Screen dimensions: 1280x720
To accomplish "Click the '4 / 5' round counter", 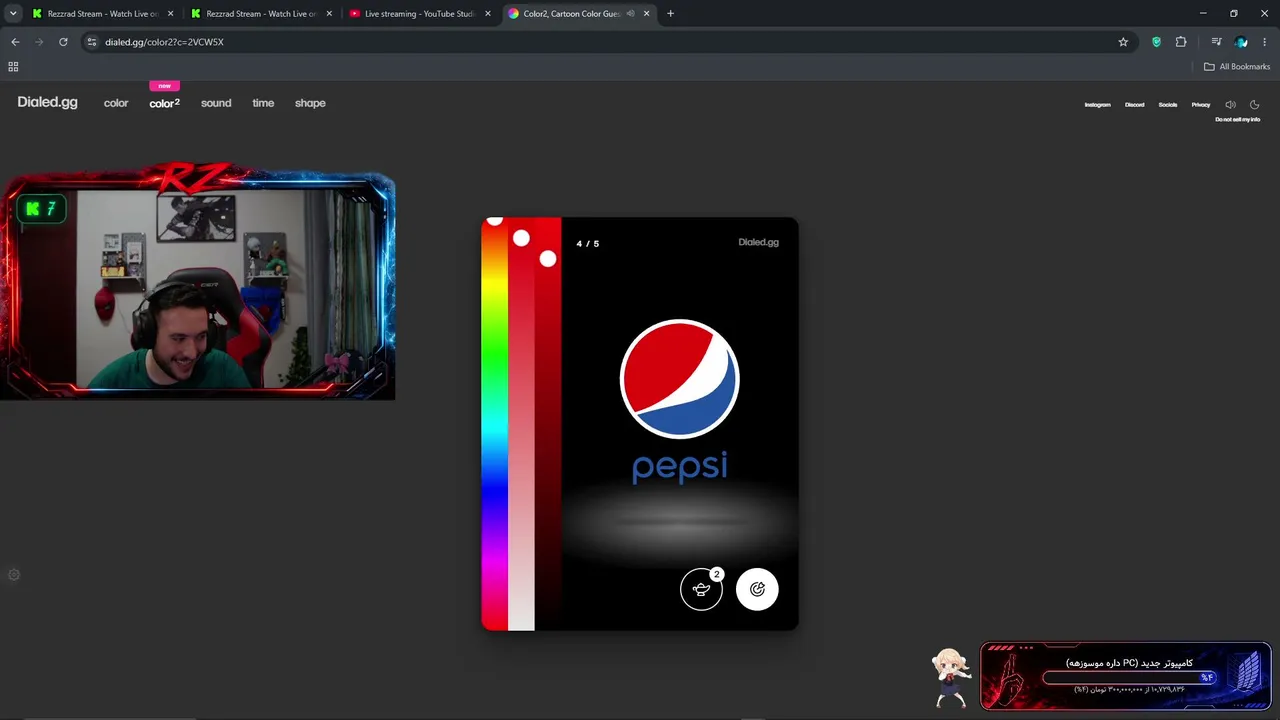I will (588, 244).
